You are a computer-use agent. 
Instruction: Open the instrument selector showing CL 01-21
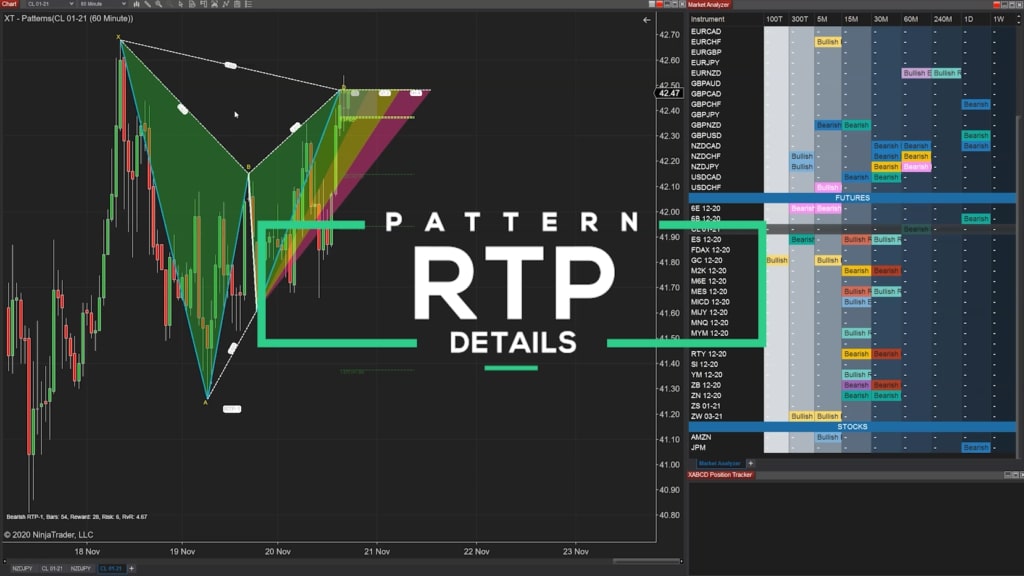click(50, 4)
